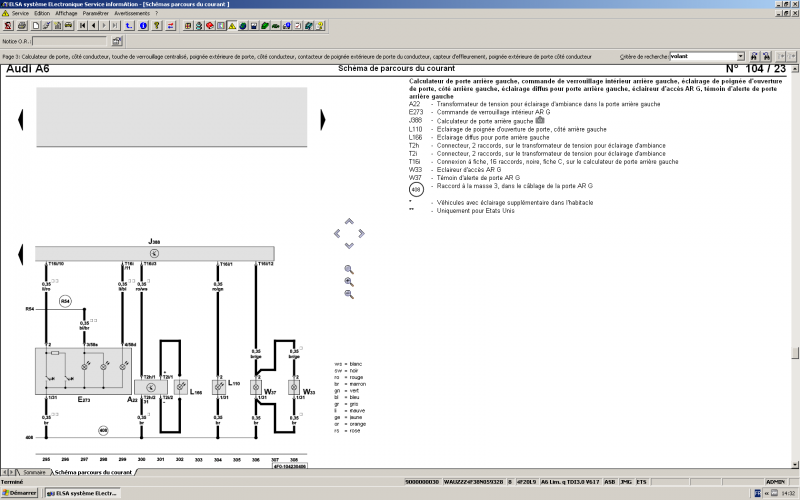Click the blank new document icon
The width and height of the screenshot is (800, 500).
click(36, 26)
